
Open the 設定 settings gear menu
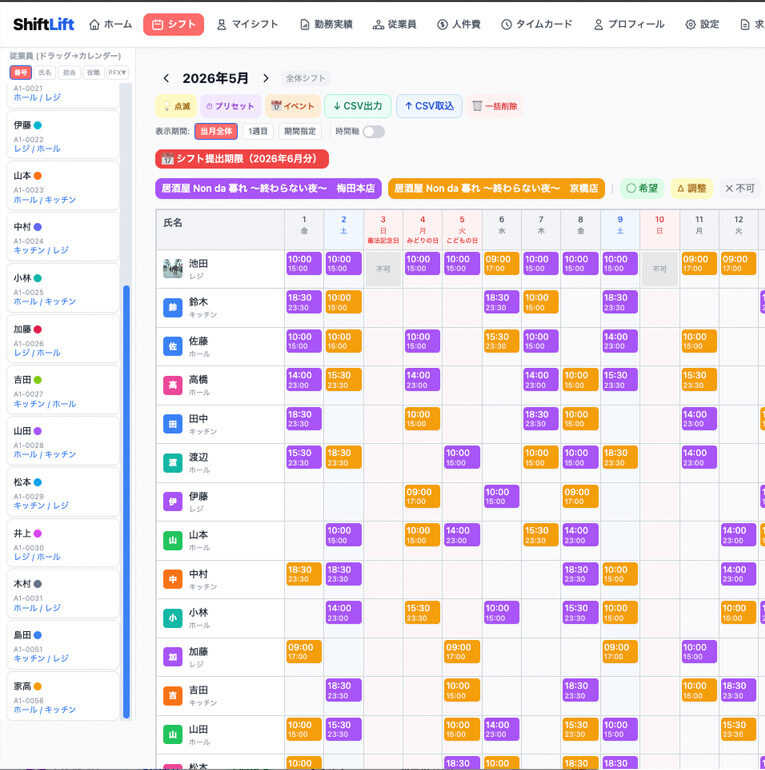click(x=702, y=24)
